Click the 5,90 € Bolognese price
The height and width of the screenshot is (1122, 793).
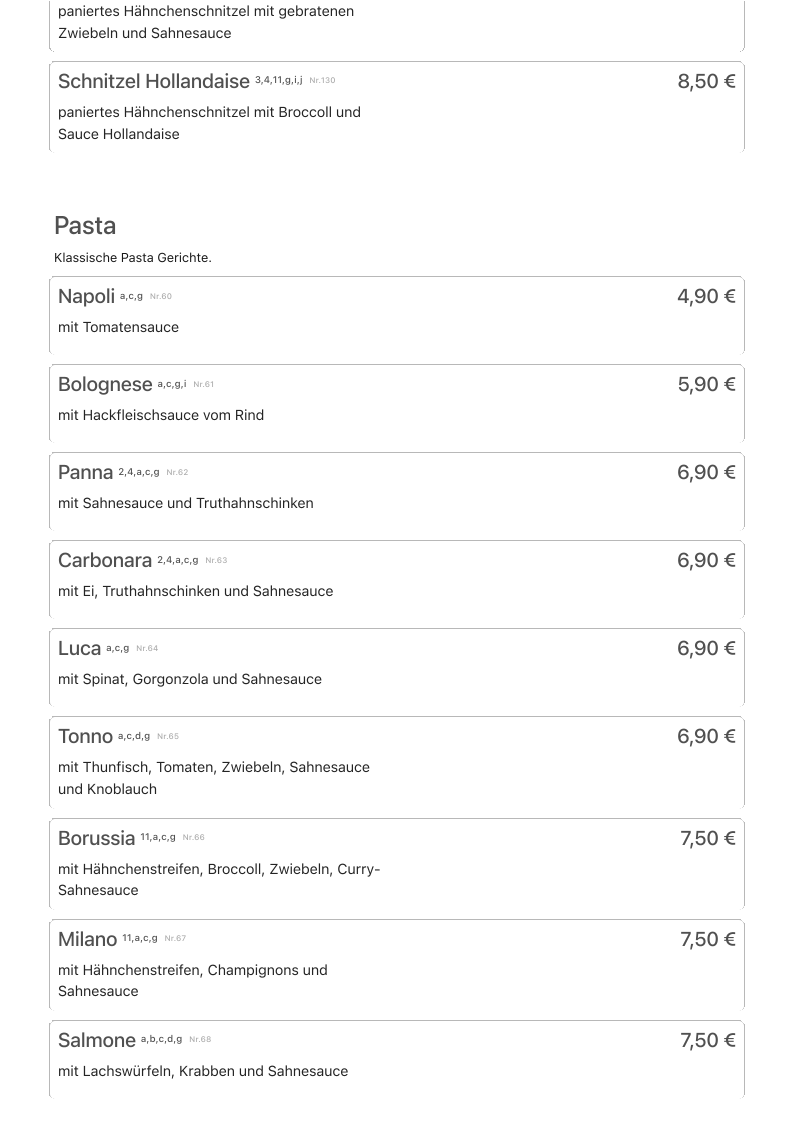706,384
